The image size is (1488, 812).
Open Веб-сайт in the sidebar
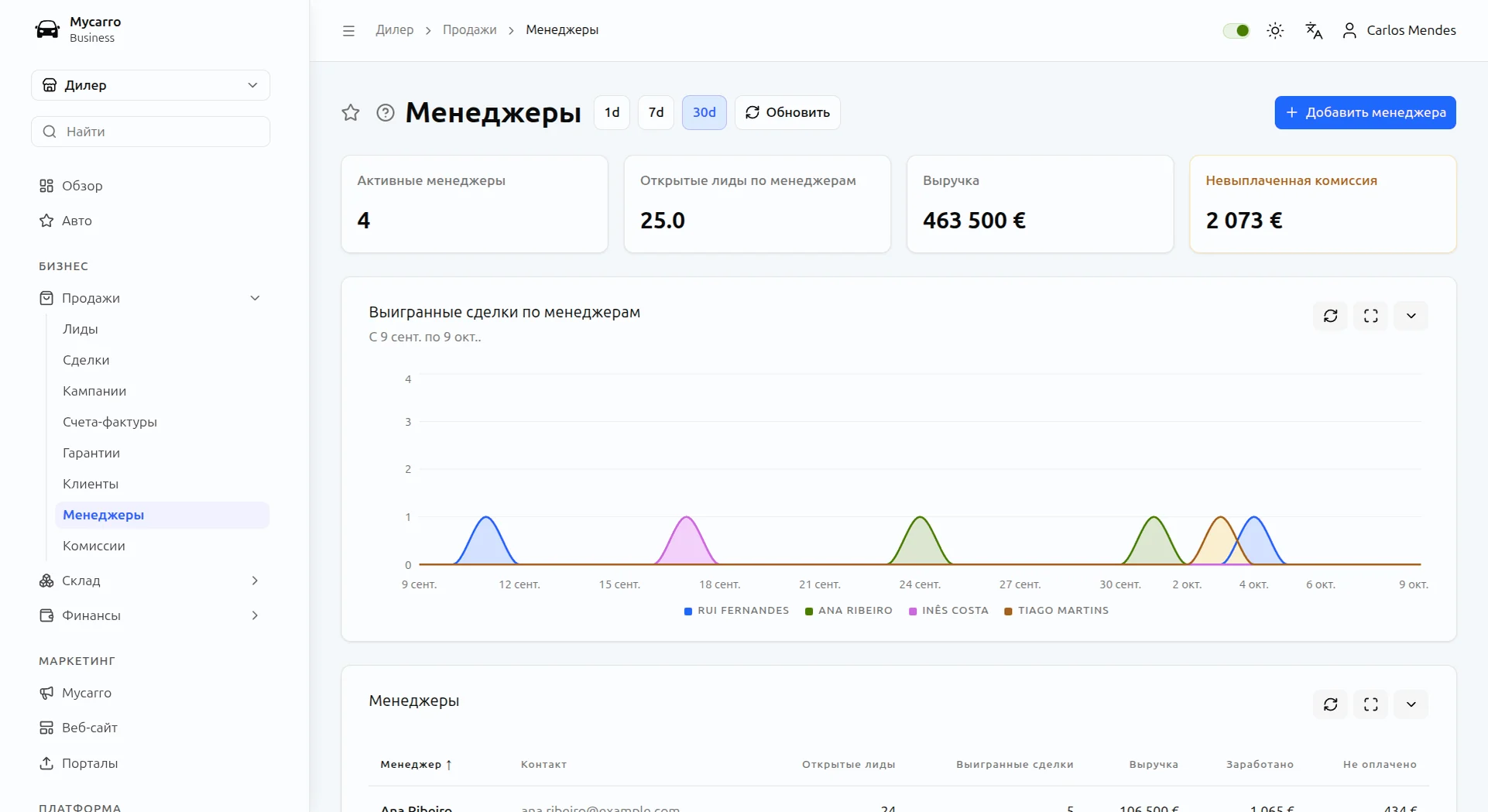[x=150, y=728]
